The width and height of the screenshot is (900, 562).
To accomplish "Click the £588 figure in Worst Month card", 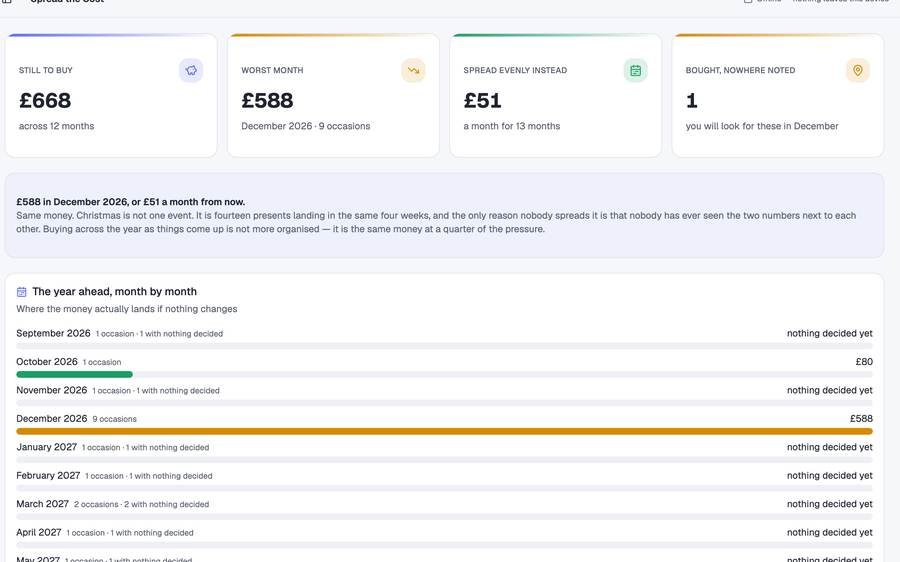I will [x=267, y=100].
